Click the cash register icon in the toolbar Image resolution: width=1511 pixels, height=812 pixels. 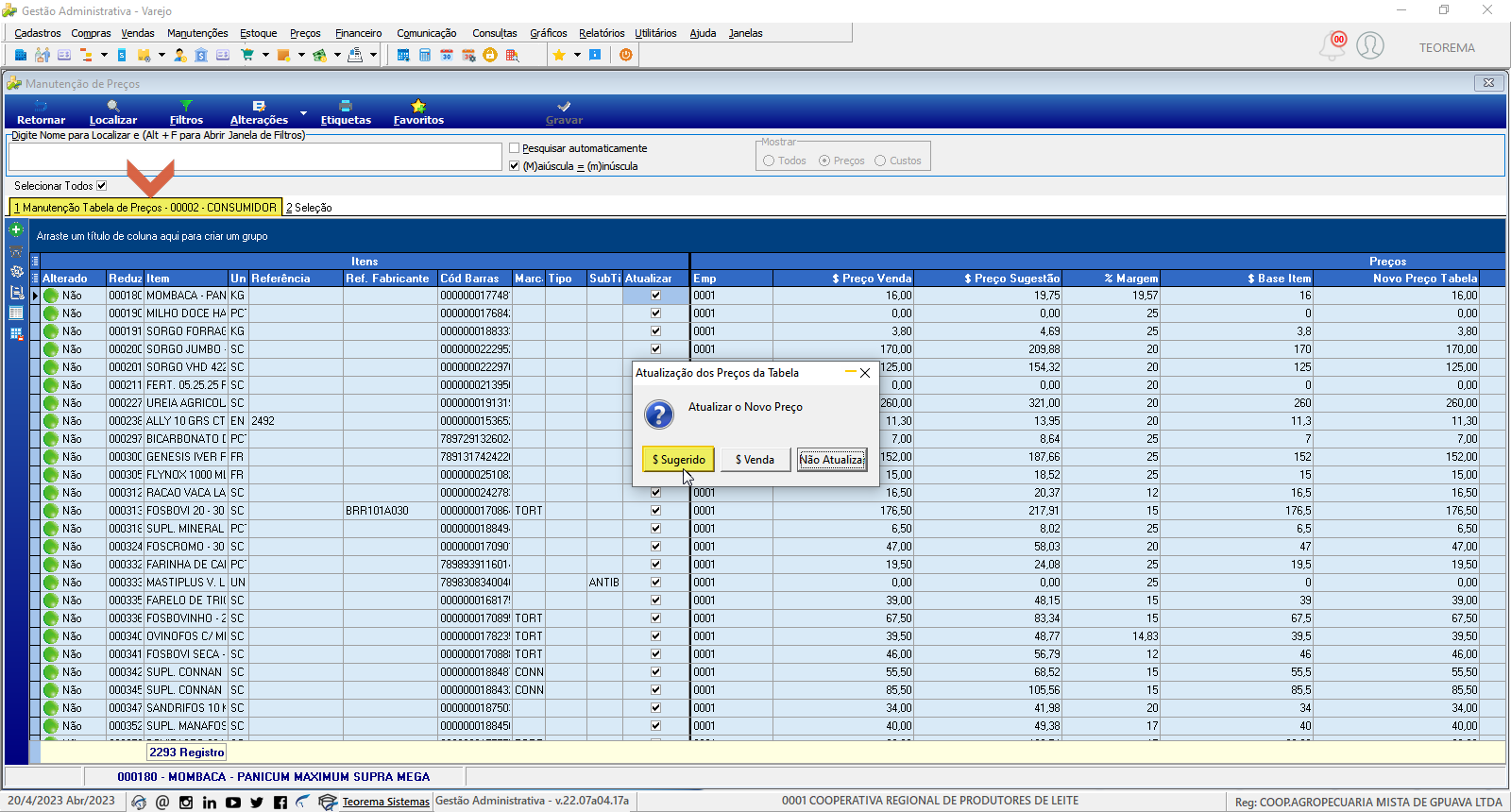click(355, 55)
